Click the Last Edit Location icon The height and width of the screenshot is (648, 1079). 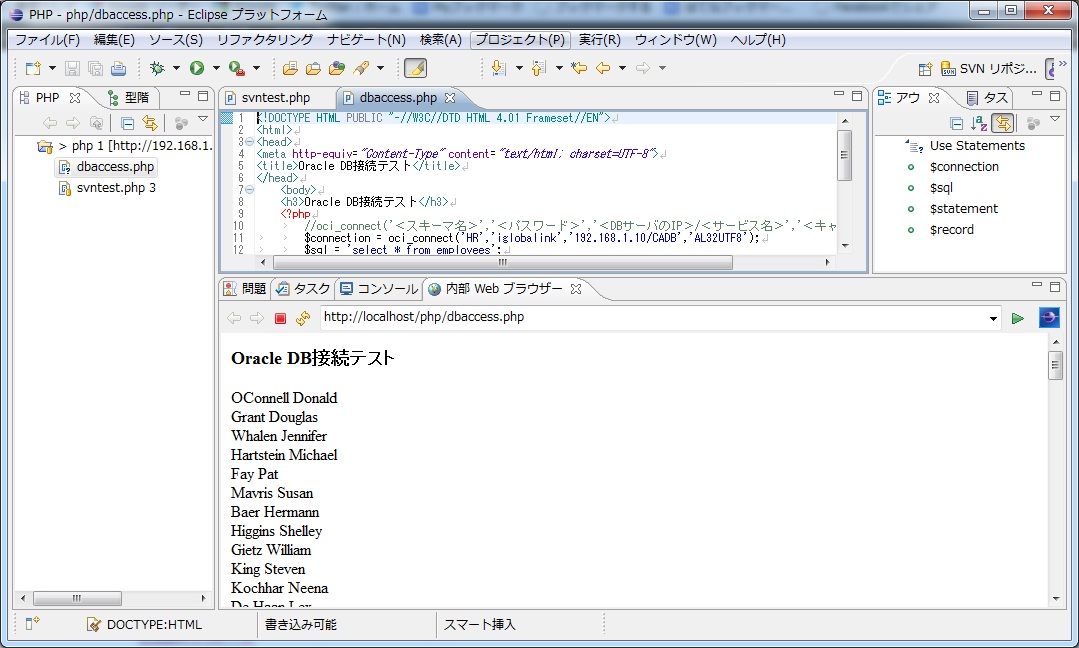pyautogui.click(x=579, y=68)
